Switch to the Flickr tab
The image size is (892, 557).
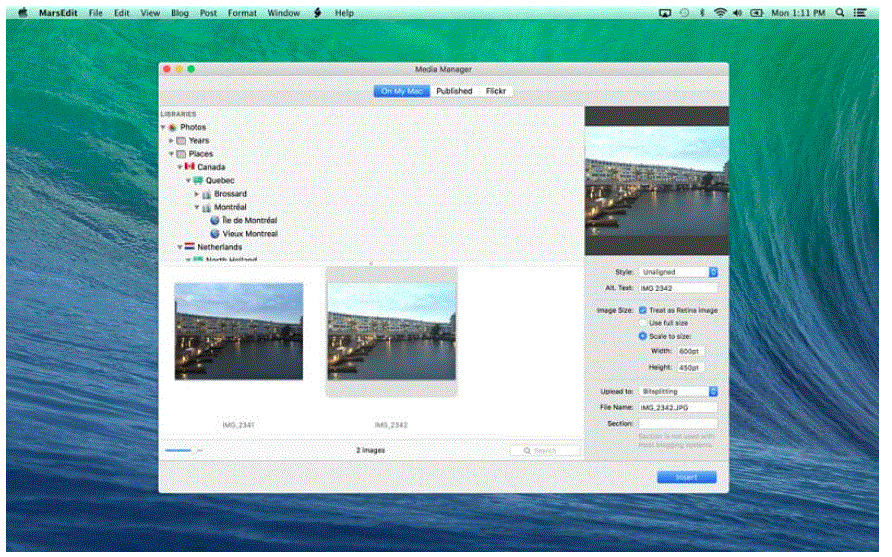(x=495, y=91)
